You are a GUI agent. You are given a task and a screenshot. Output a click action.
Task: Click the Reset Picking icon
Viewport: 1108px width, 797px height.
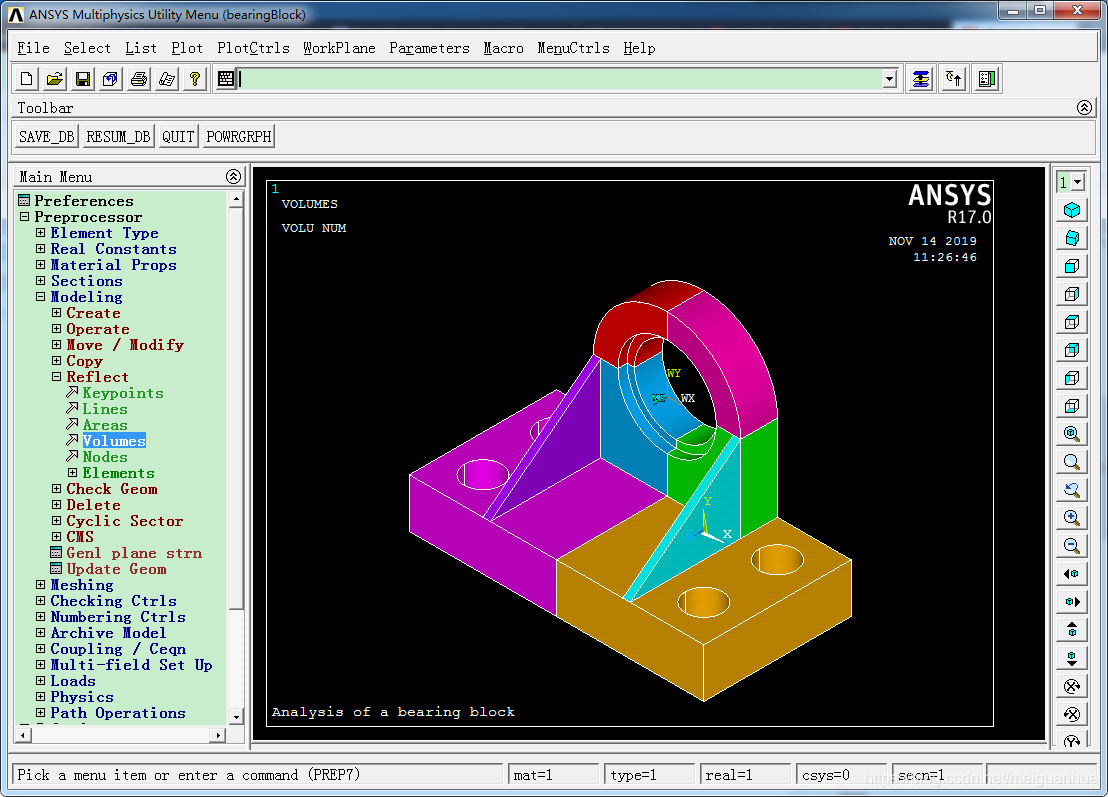pyautogui.click(x=954, y=79)
